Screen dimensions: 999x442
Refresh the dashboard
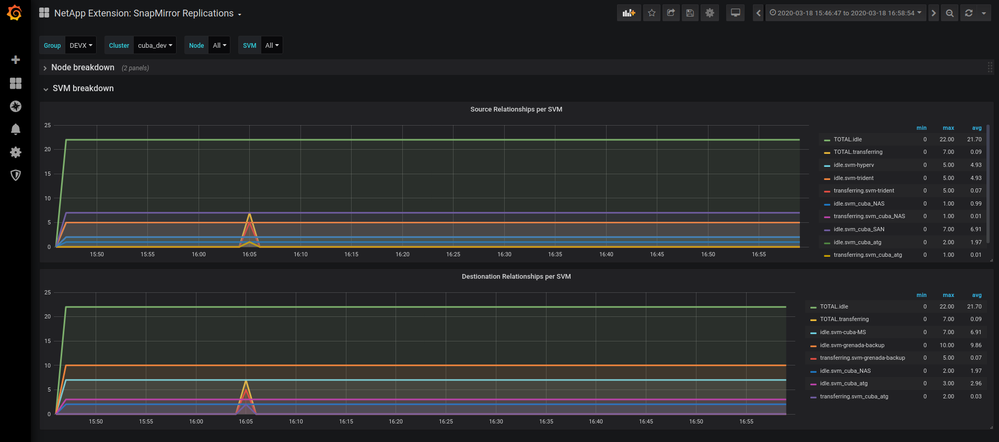968,13
